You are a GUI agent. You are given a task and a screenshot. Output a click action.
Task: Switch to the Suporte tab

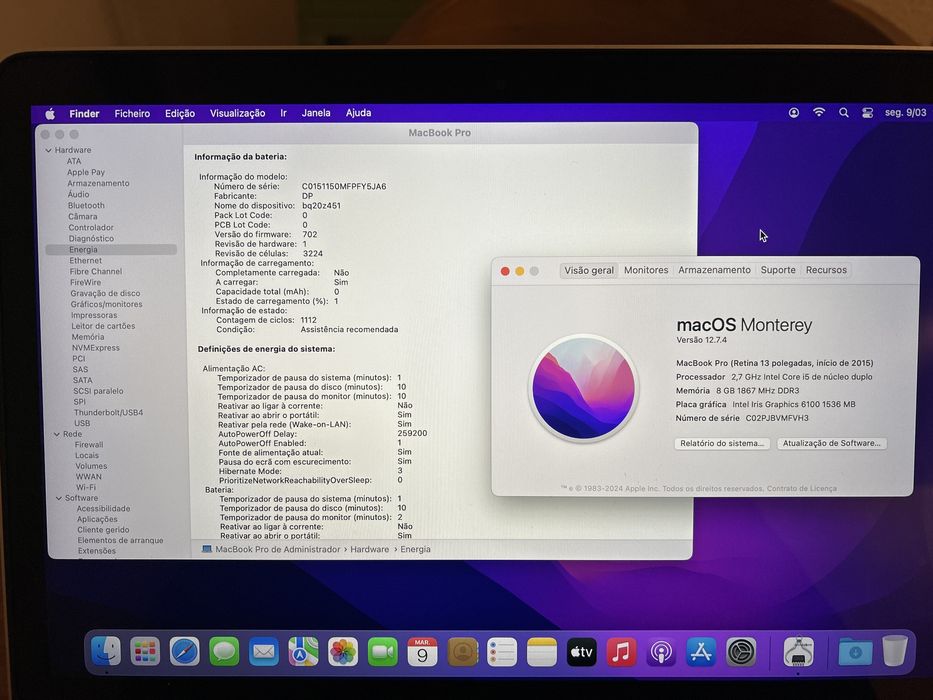(778, 270)
